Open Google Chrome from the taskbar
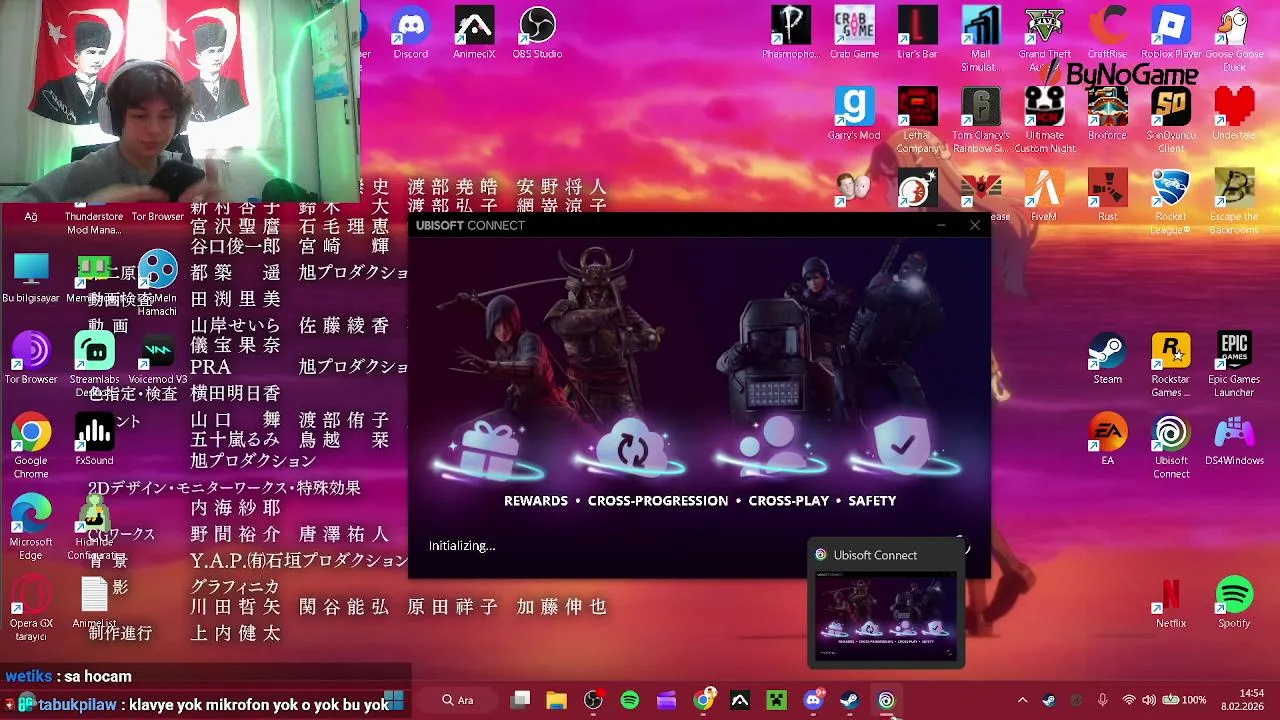This screenshot has height=720, width=1280. 704,701
